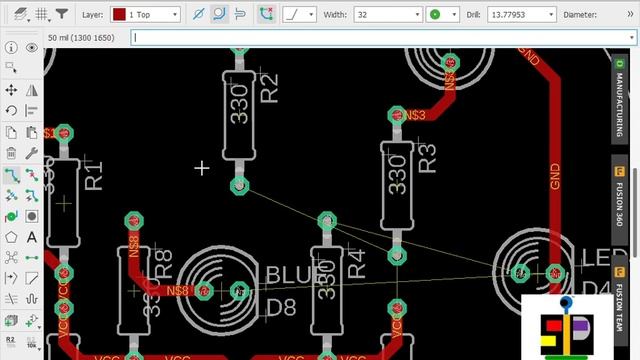
Task: Select the icon left of Meander
Action: [11, 299]
